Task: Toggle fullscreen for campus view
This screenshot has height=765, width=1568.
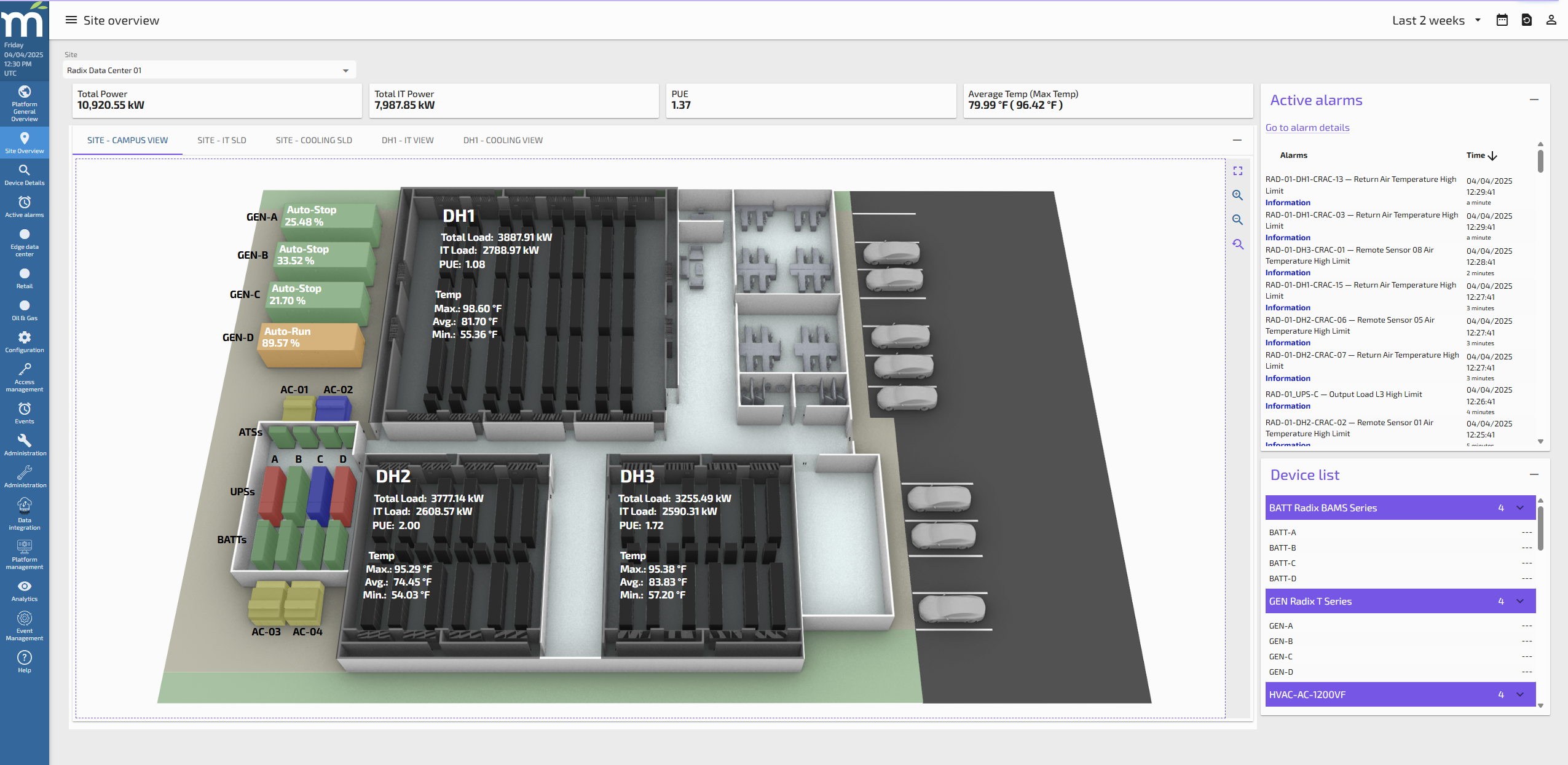Action: coord(1237,171)
